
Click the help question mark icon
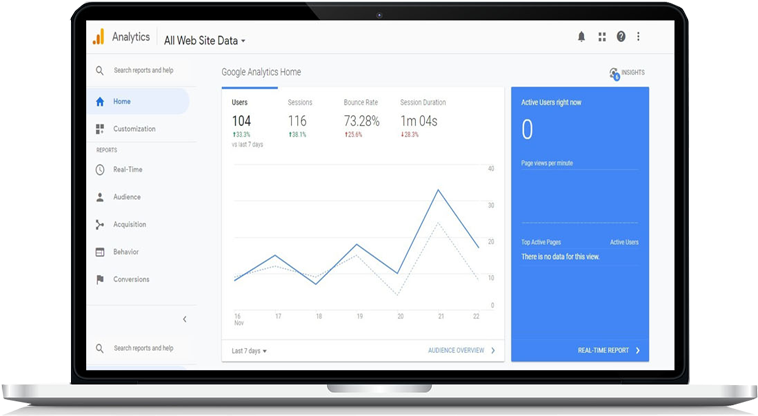pos(621,37)
